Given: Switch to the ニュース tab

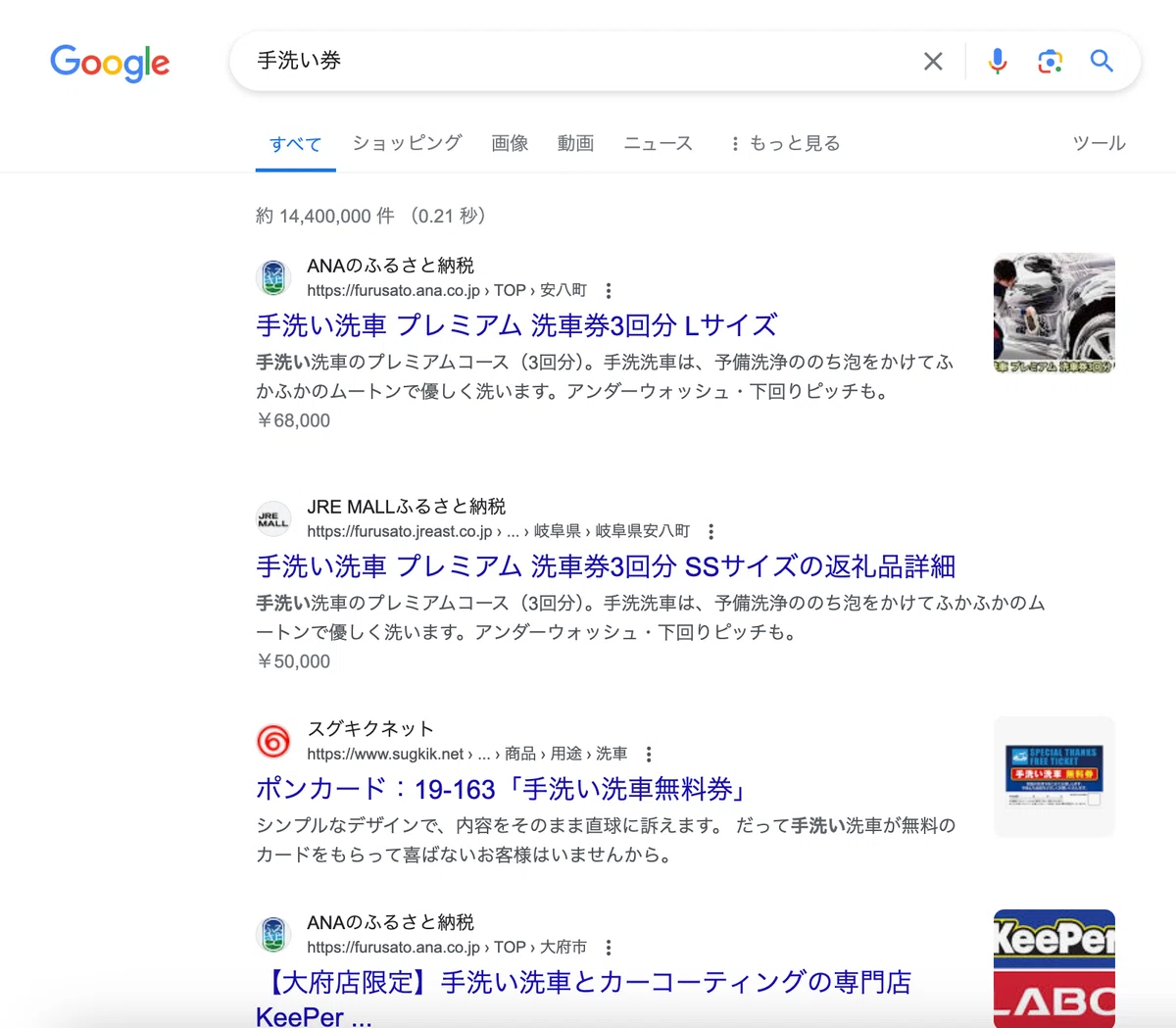Looking at the screenshot, I should click(659, 143).
